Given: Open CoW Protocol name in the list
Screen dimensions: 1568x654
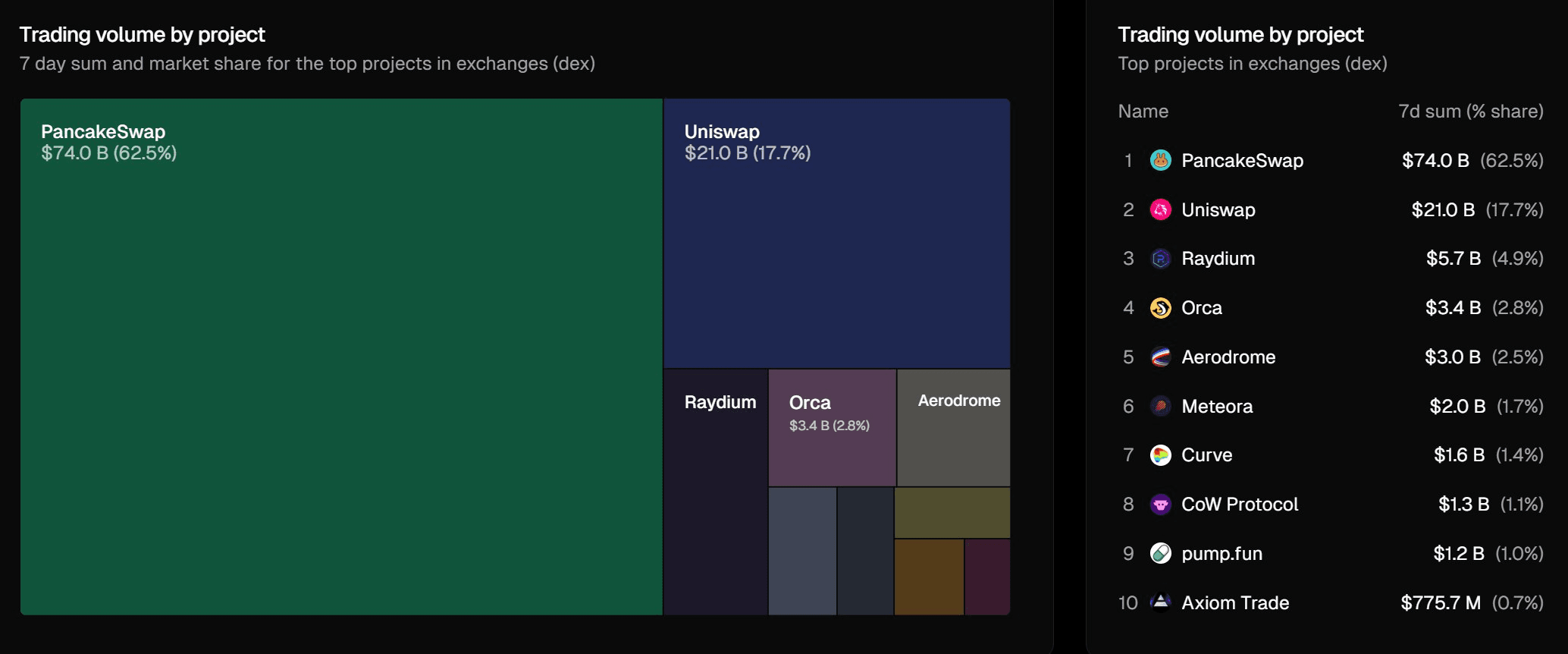Looking at the screenshot, I should click(x=1240, y=505).
